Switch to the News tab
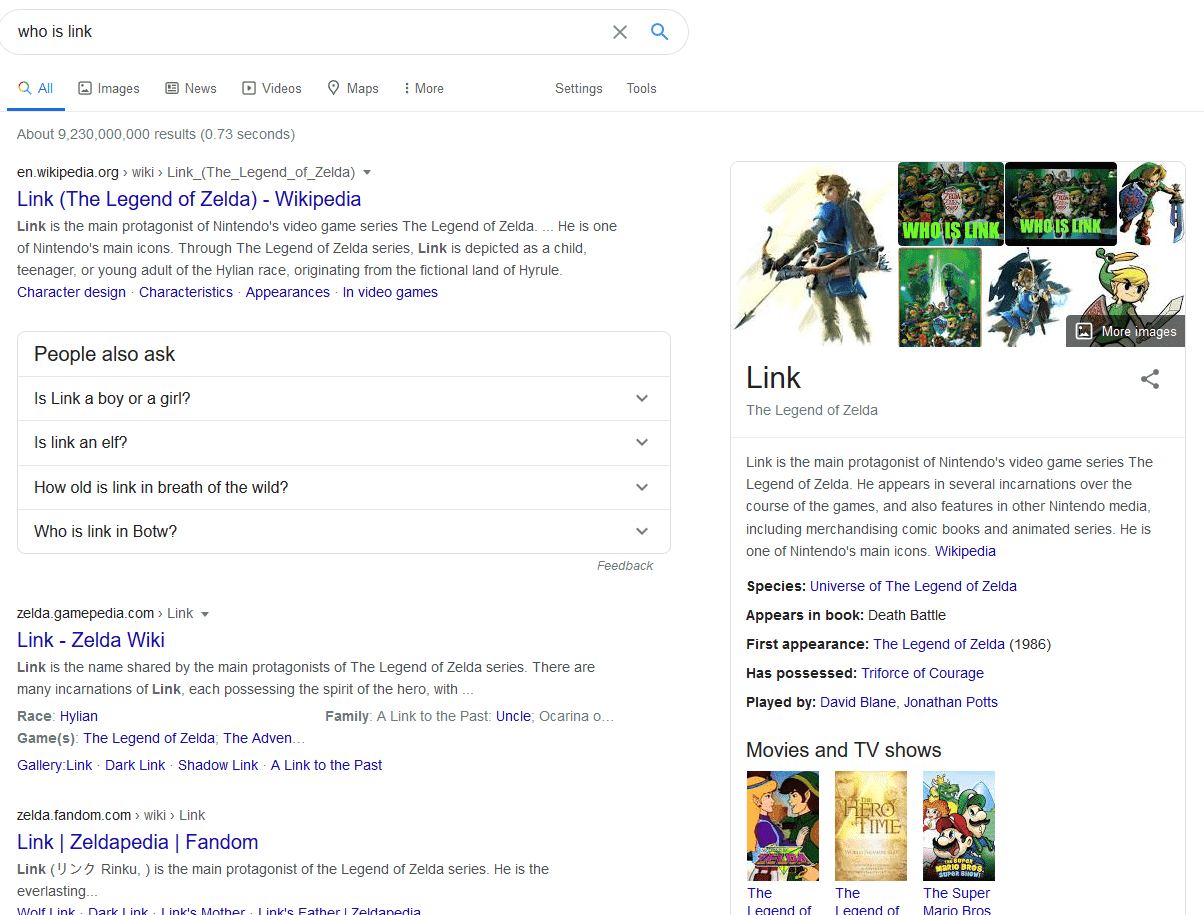The image size is (1204, 915). 191,88
